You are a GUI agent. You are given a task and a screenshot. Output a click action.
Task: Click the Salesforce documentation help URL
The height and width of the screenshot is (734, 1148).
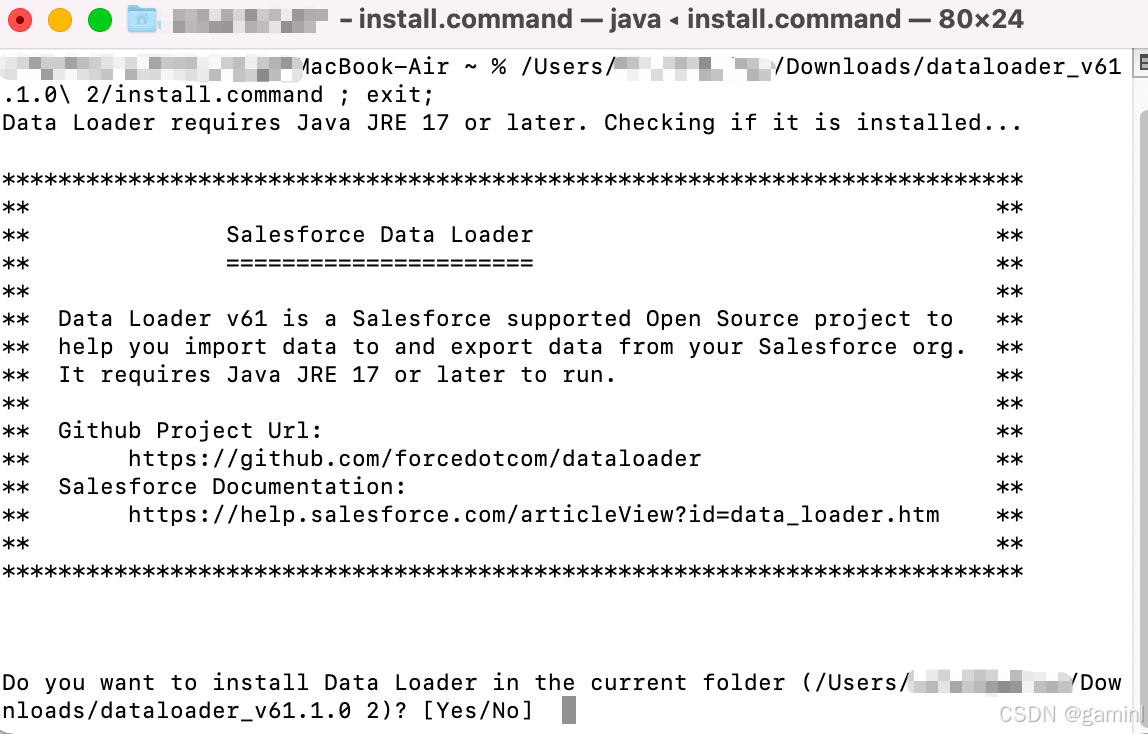tap(533, 514)
